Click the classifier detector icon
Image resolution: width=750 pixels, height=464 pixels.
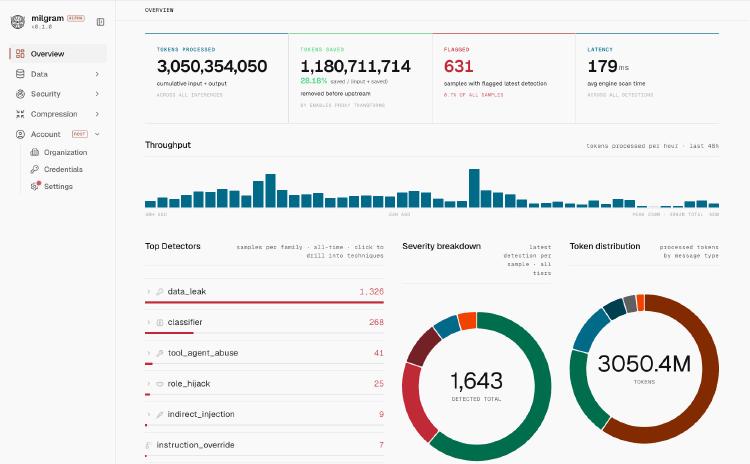160,322
